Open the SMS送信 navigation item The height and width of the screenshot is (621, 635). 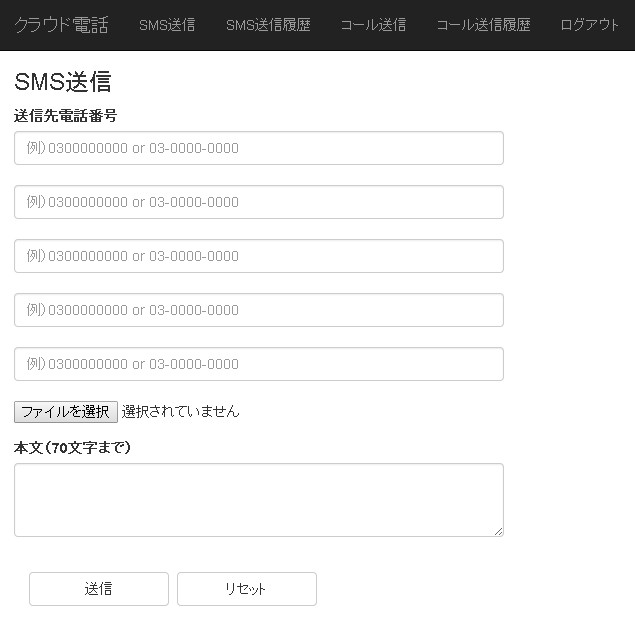167,25
